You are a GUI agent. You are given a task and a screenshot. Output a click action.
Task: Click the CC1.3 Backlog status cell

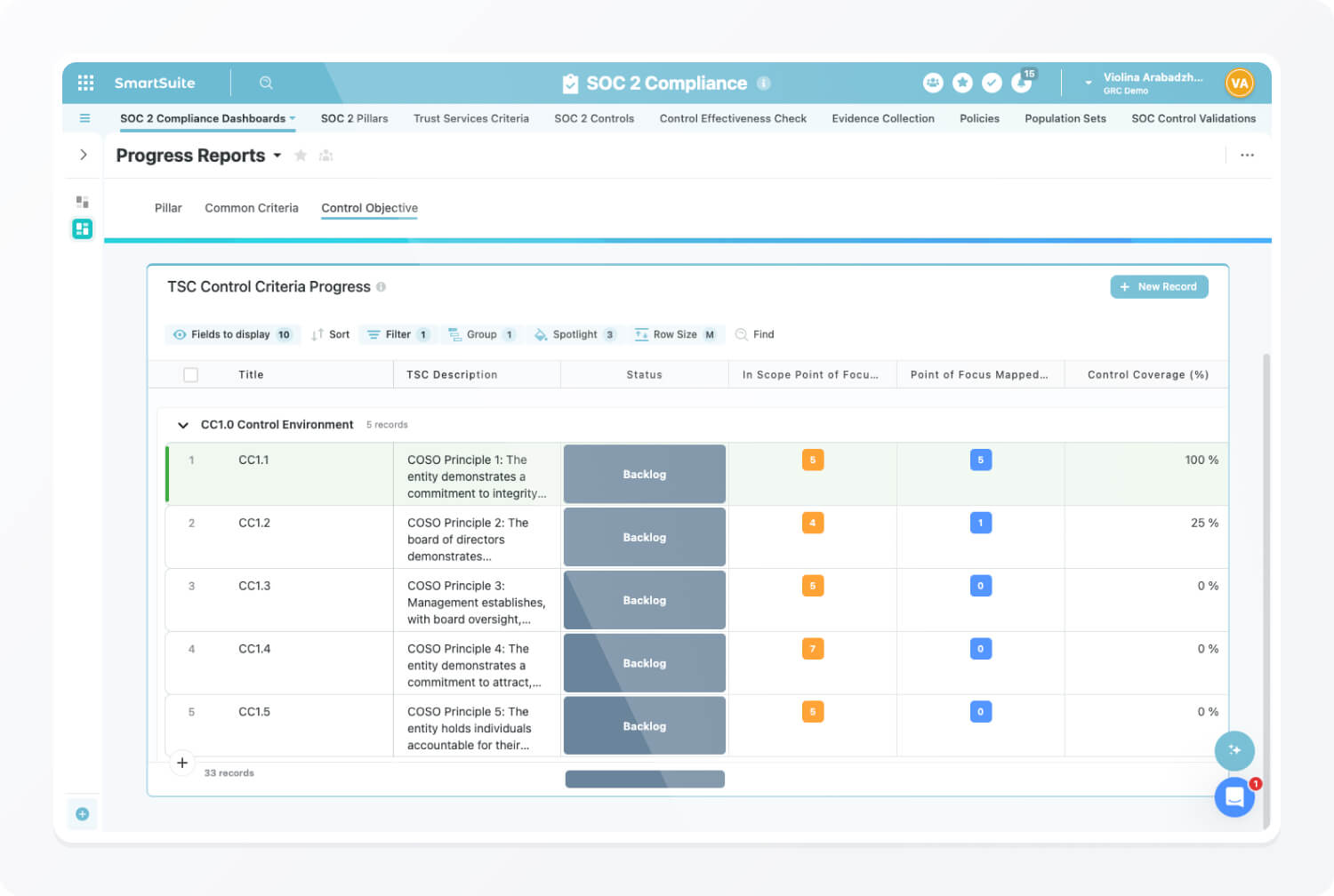coord(645,600)
